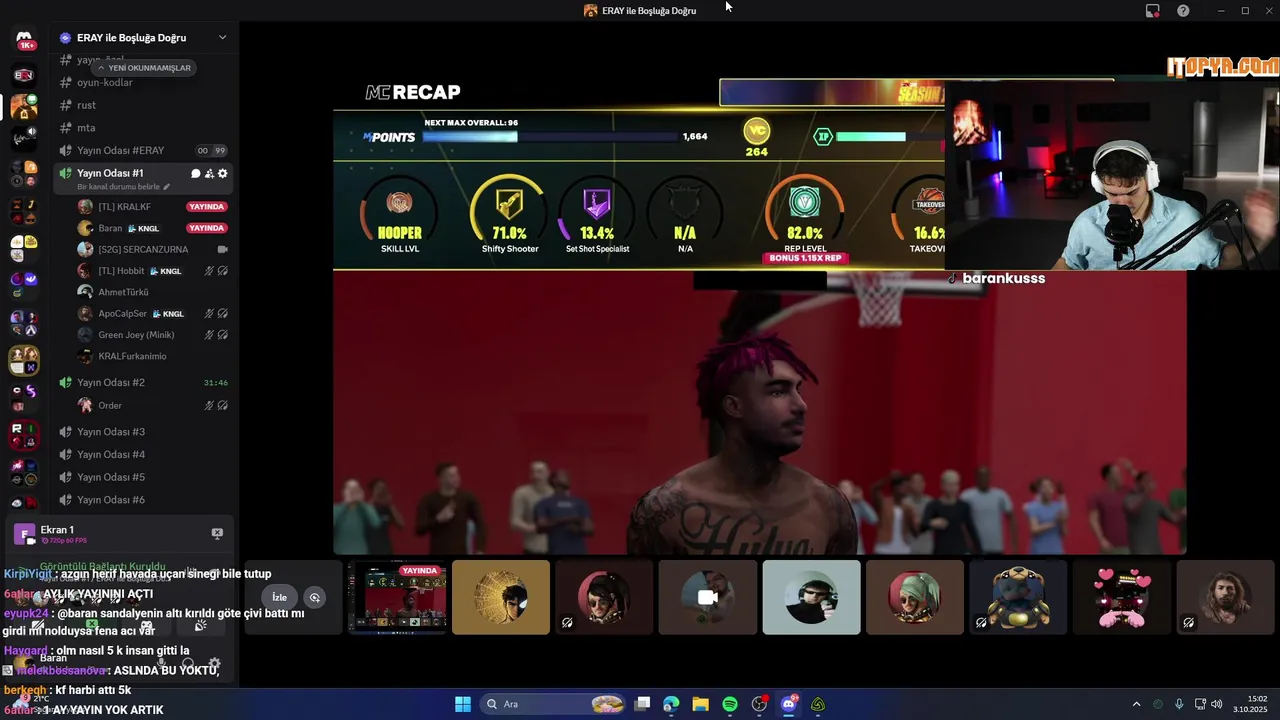Toggle the activity button in voice panel
This screenshot has width=1280, height=720.
[146, 626]
